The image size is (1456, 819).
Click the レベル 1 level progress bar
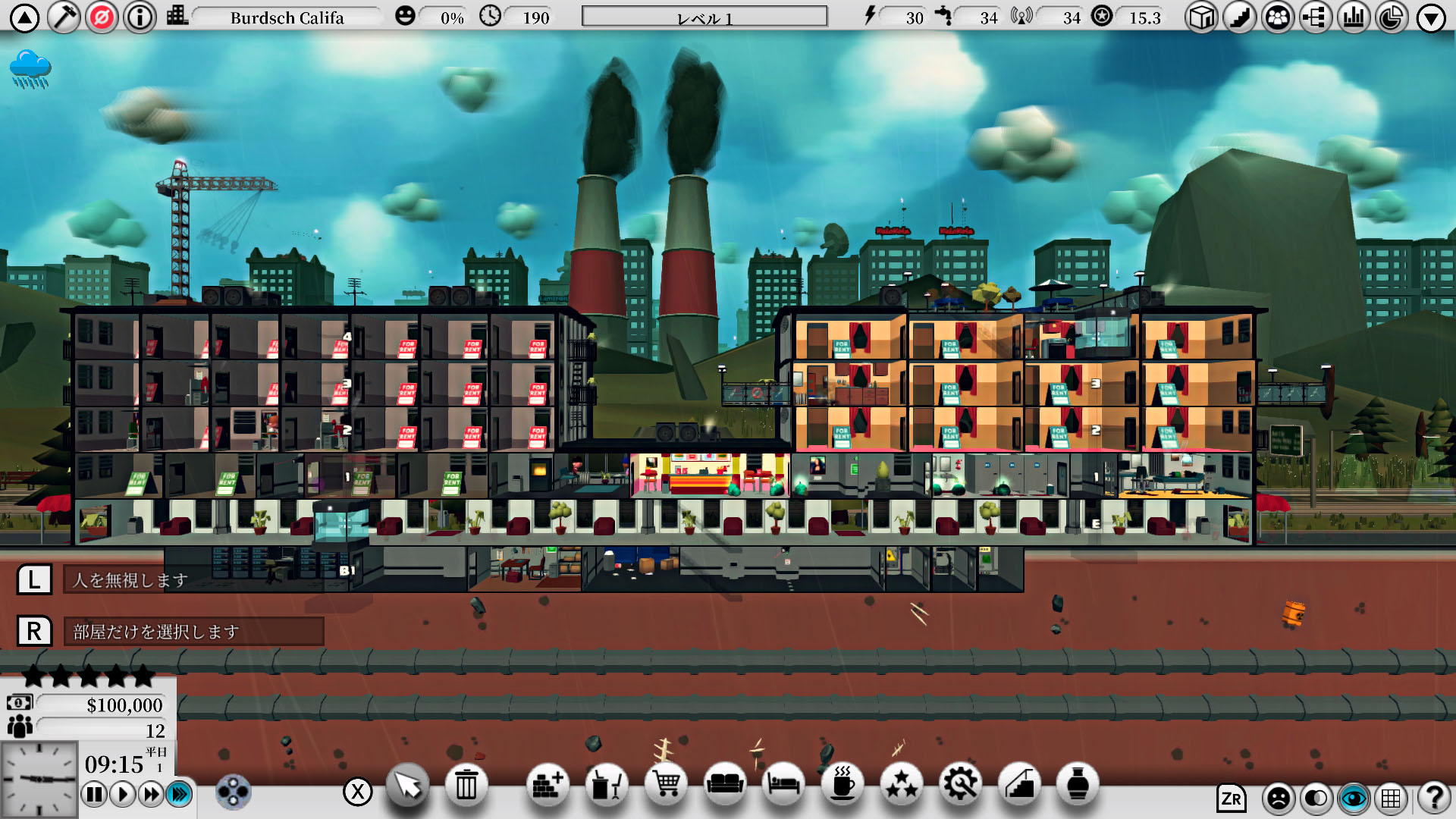pyautogui.click(x=704, y=17)
